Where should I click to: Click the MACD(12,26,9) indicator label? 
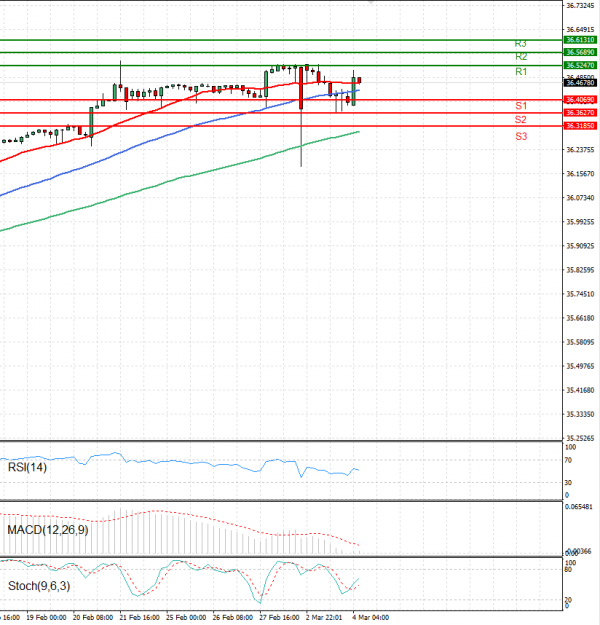pyautogui.click(x=48, y=530)
